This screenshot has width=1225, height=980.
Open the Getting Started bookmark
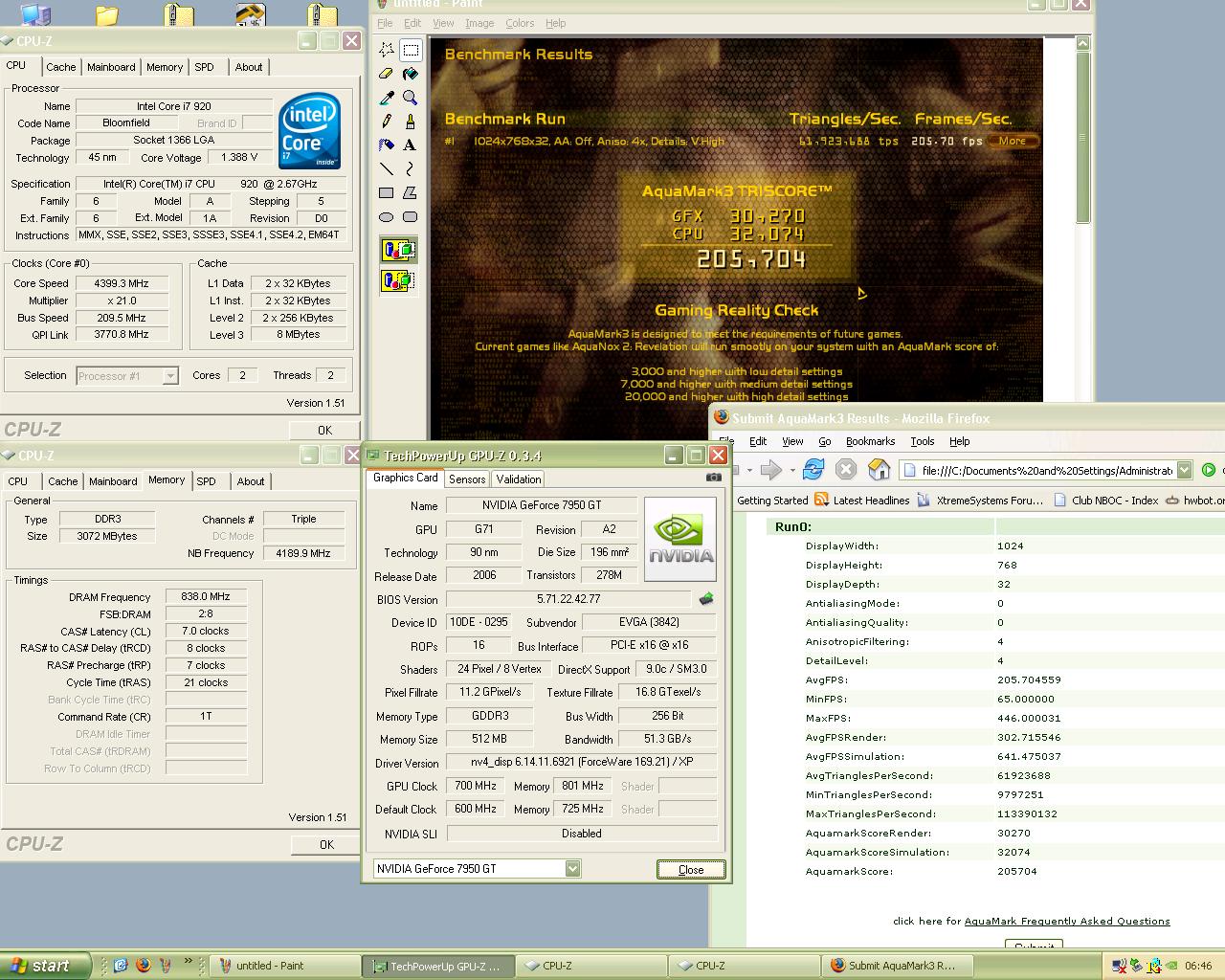click(772, 500)
